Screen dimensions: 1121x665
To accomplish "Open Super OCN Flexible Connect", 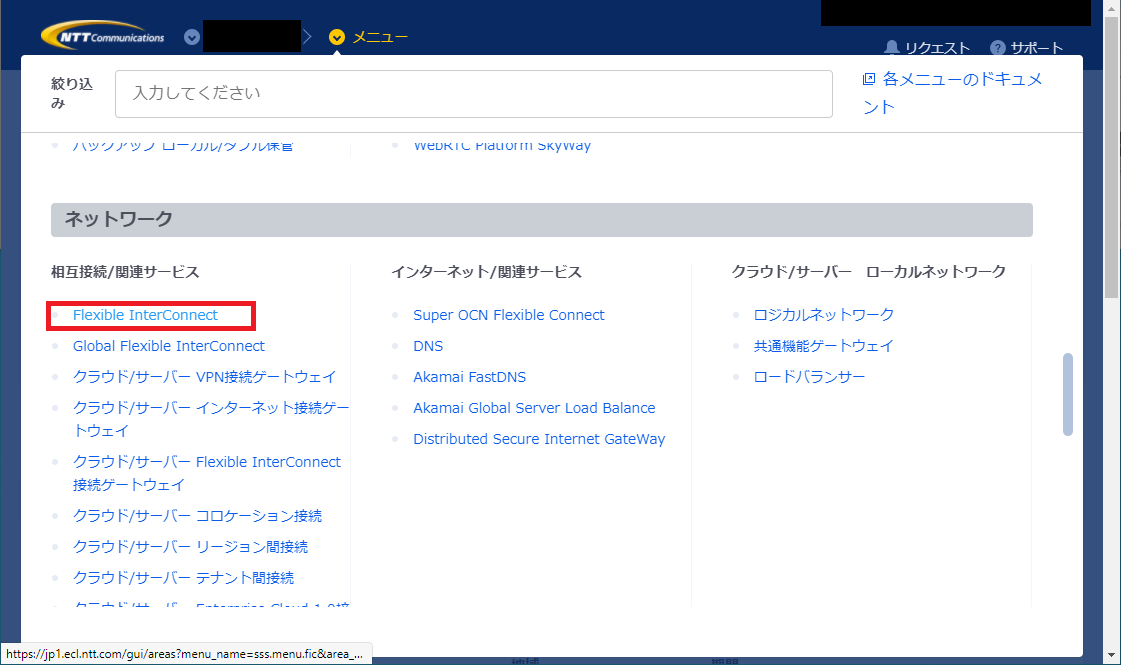I will (x=508, y=315).
